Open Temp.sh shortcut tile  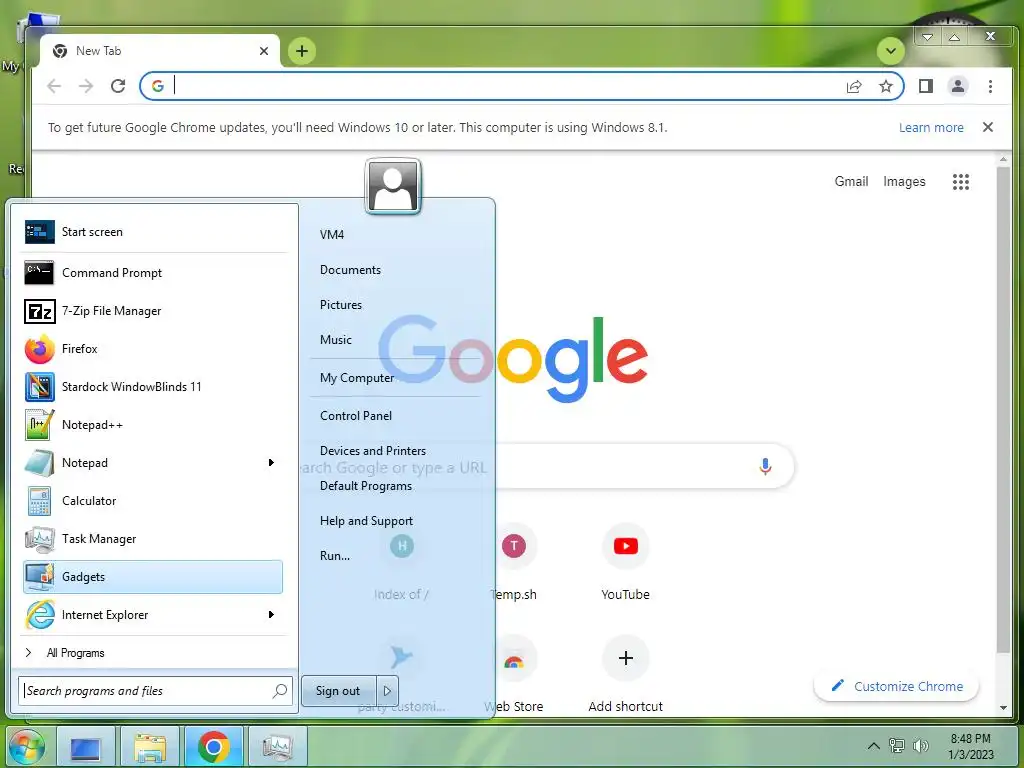click(514, 562)
